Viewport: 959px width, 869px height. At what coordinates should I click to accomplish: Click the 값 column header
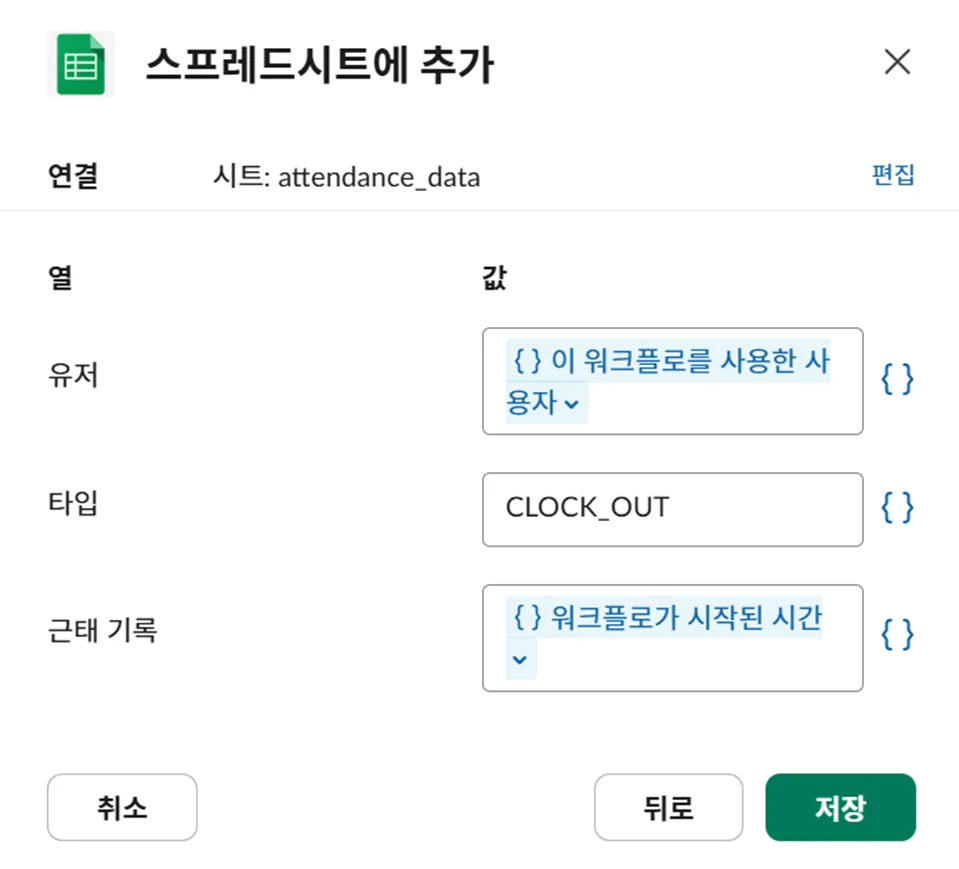click(x=494, y=277)
